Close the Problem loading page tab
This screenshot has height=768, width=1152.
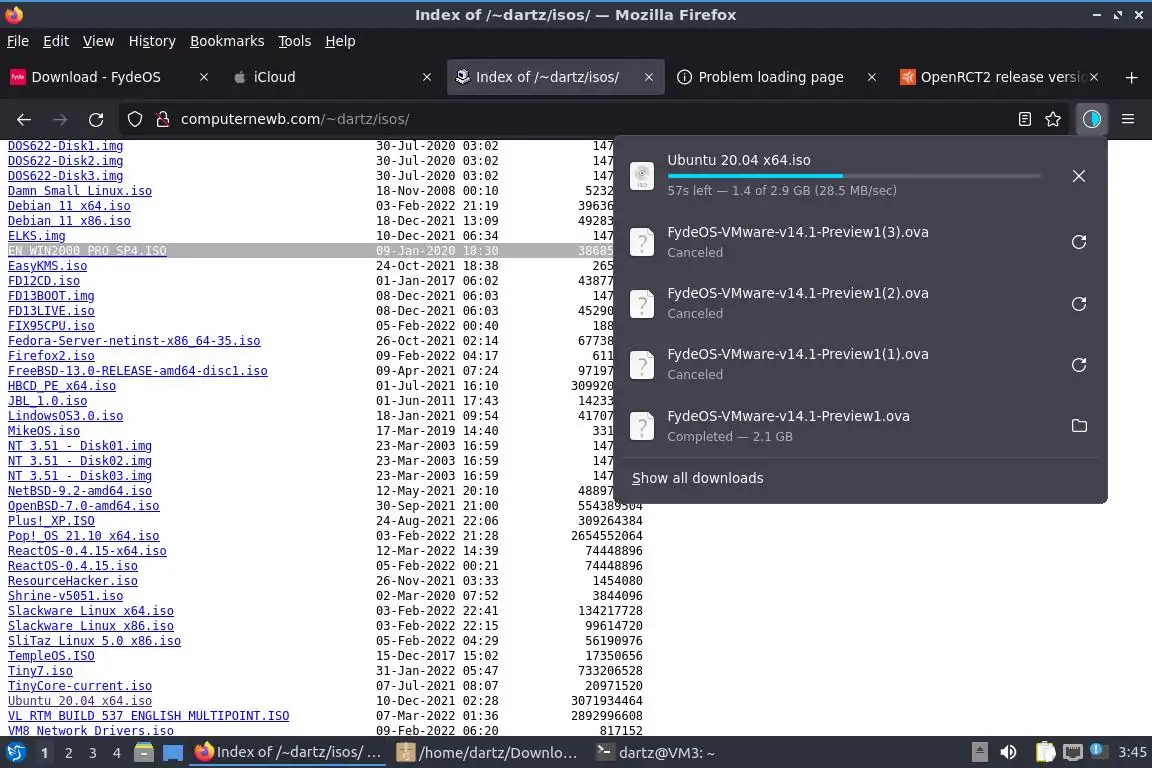pos(871,77)
